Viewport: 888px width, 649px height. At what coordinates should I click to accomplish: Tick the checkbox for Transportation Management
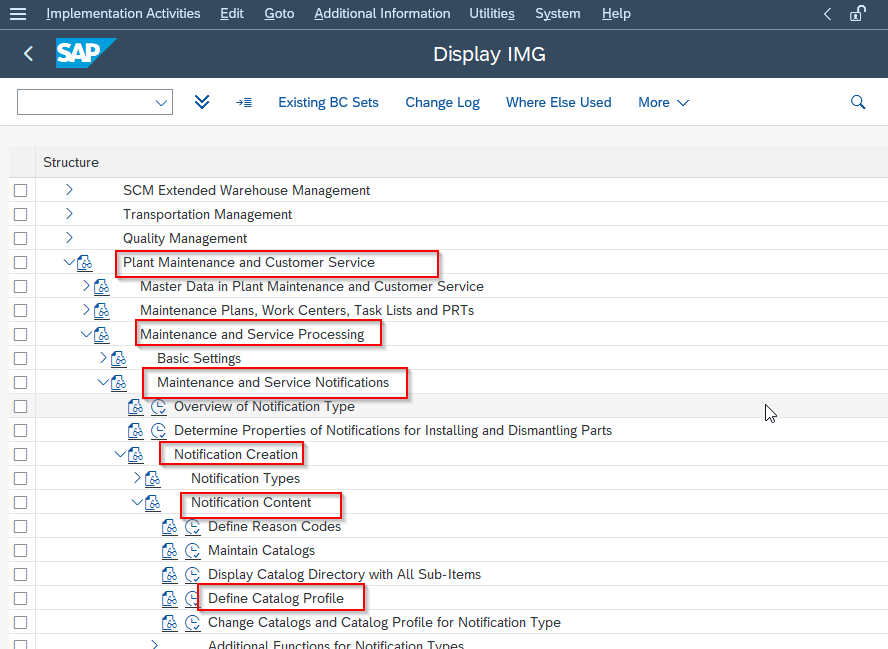coord(20,215)
